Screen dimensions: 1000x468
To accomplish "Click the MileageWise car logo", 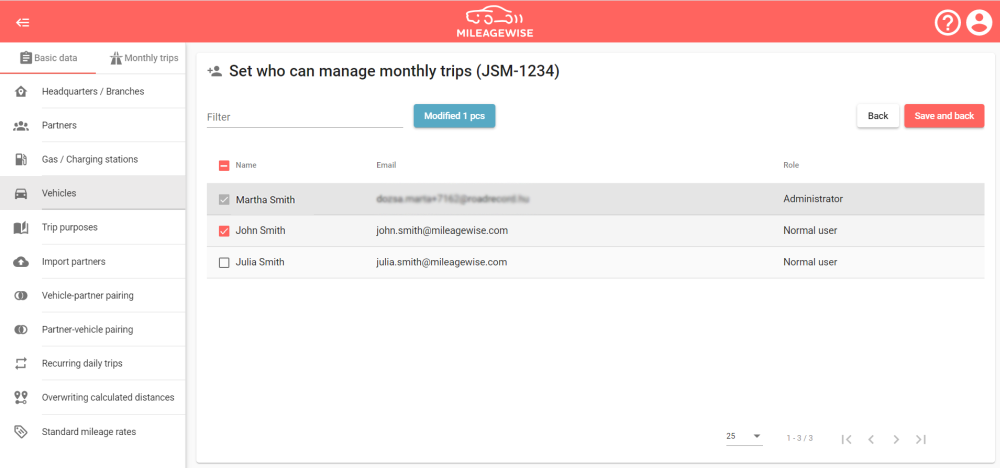I will [494, 23].
